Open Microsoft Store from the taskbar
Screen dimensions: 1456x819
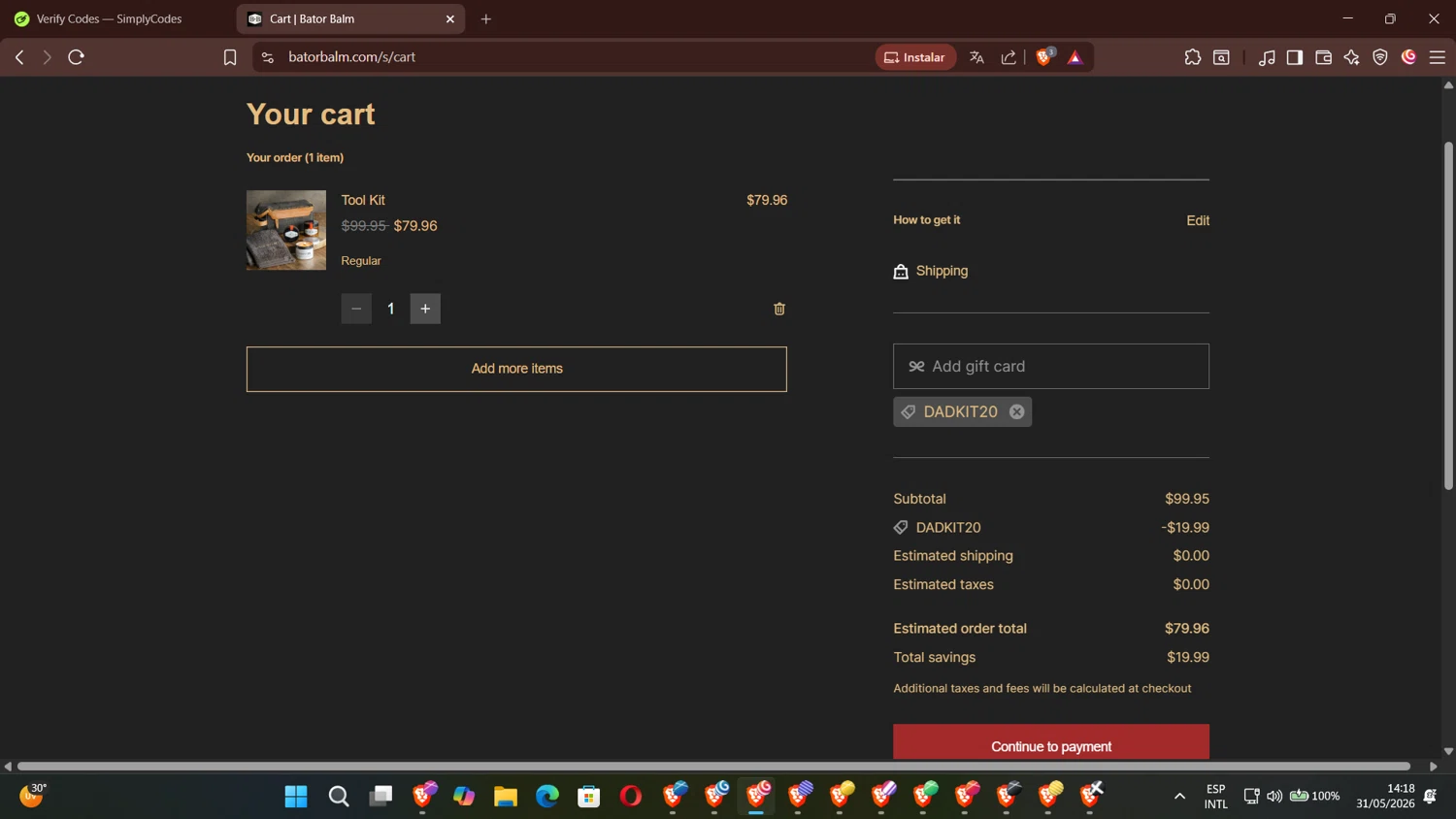pyautogui.click(x=589, y=797)
